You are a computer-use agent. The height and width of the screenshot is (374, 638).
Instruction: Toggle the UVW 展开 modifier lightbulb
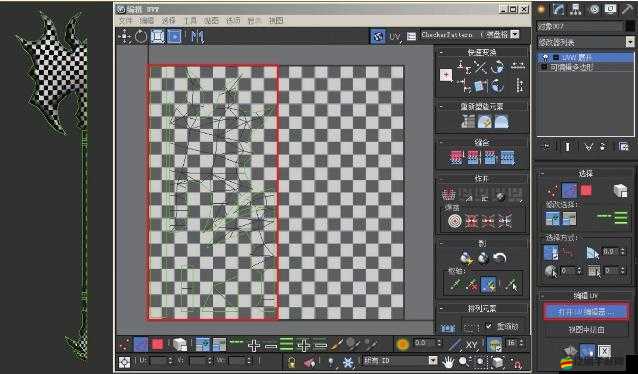tap(545, 58)
